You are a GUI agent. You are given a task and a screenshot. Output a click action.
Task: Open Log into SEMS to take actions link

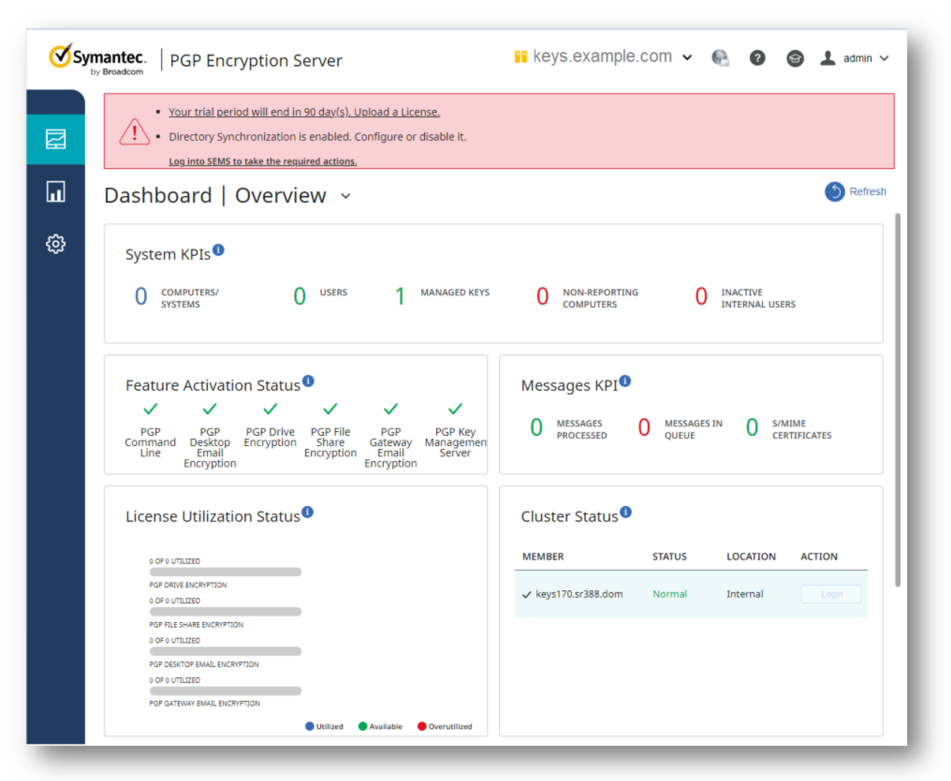click(263, 161)
